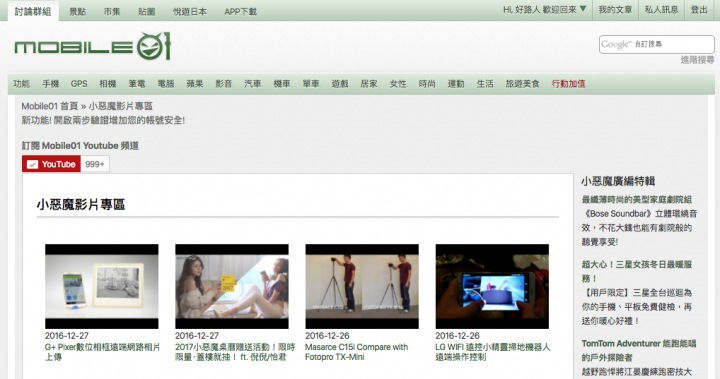Select the 女性 category menu

(x=398, y=84)
